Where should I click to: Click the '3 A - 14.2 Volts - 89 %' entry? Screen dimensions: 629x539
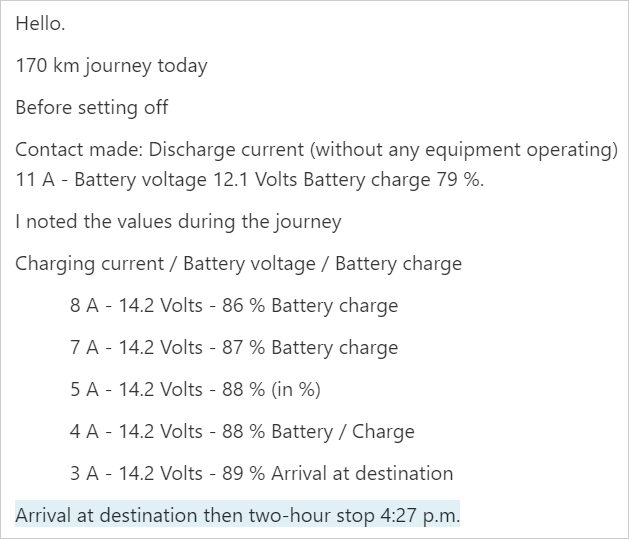point(262,473)
